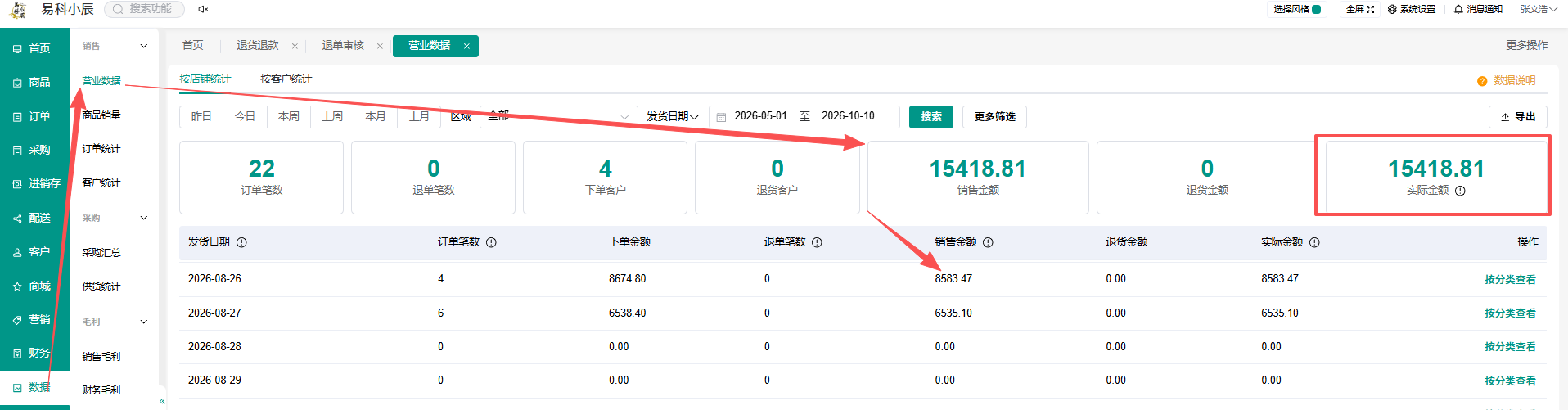Click the end date field 2026-10-10
The image size is (1568, 410).
tap(848, 116)
